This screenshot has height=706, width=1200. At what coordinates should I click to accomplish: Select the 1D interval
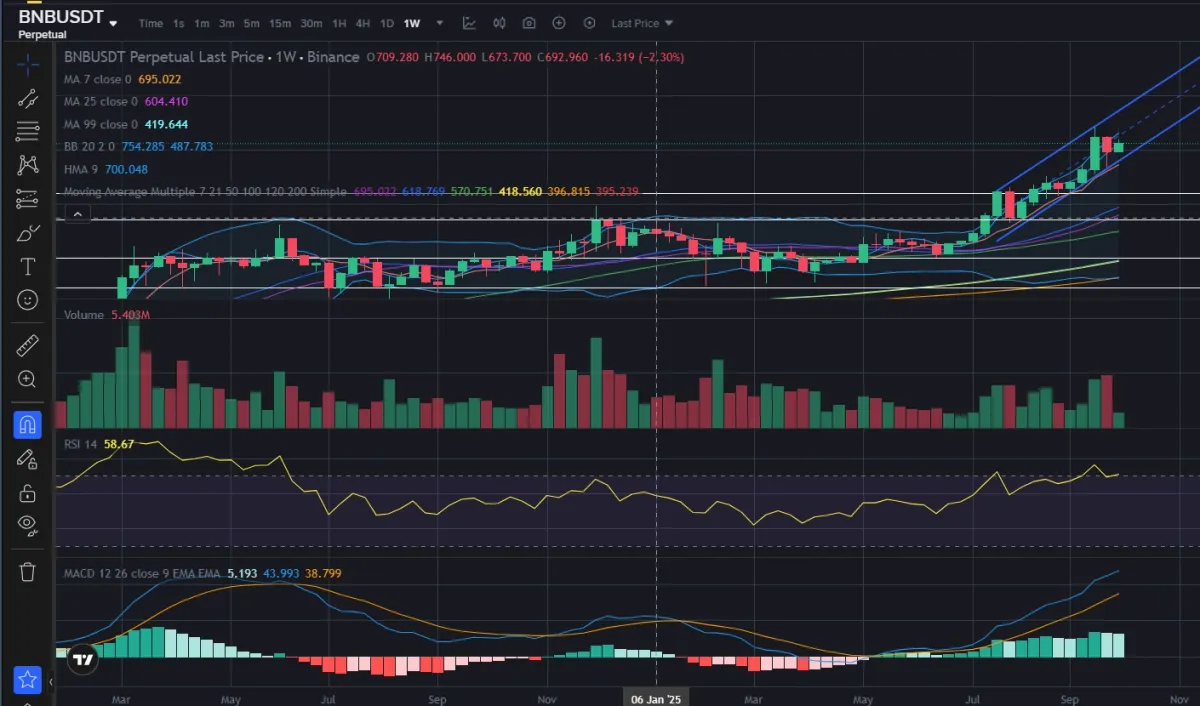point(387,23)
